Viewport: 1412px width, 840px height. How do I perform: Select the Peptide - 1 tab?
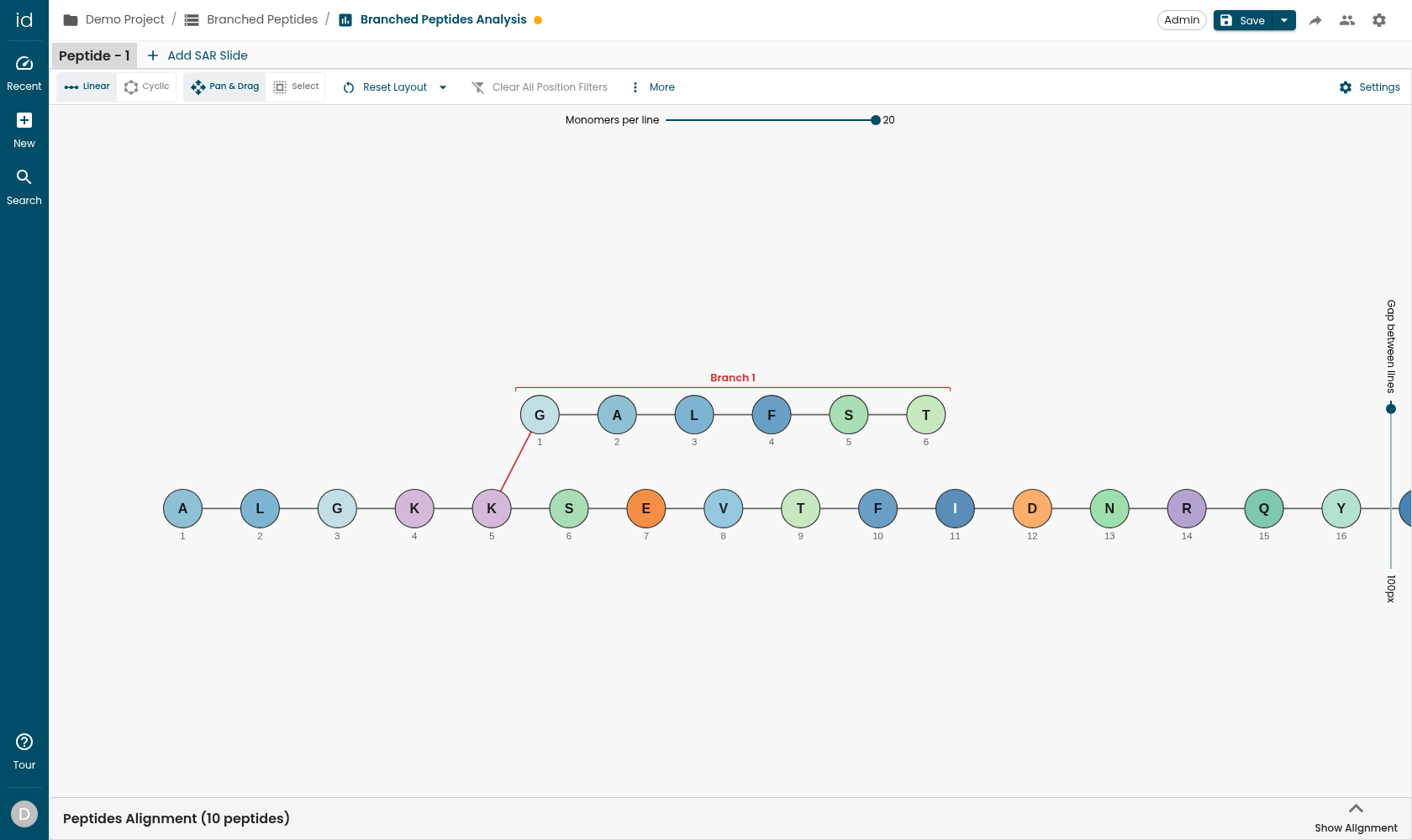[x=94, y=55]
